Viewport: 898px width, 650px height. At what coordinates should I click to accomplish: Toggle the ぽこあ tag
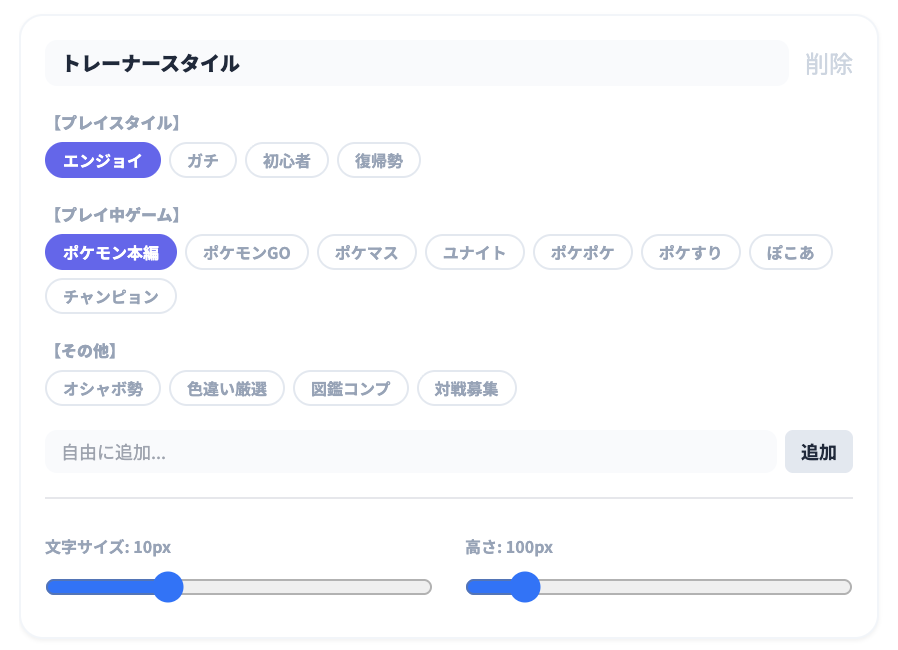pyautogui.click(x=791, y=252)
